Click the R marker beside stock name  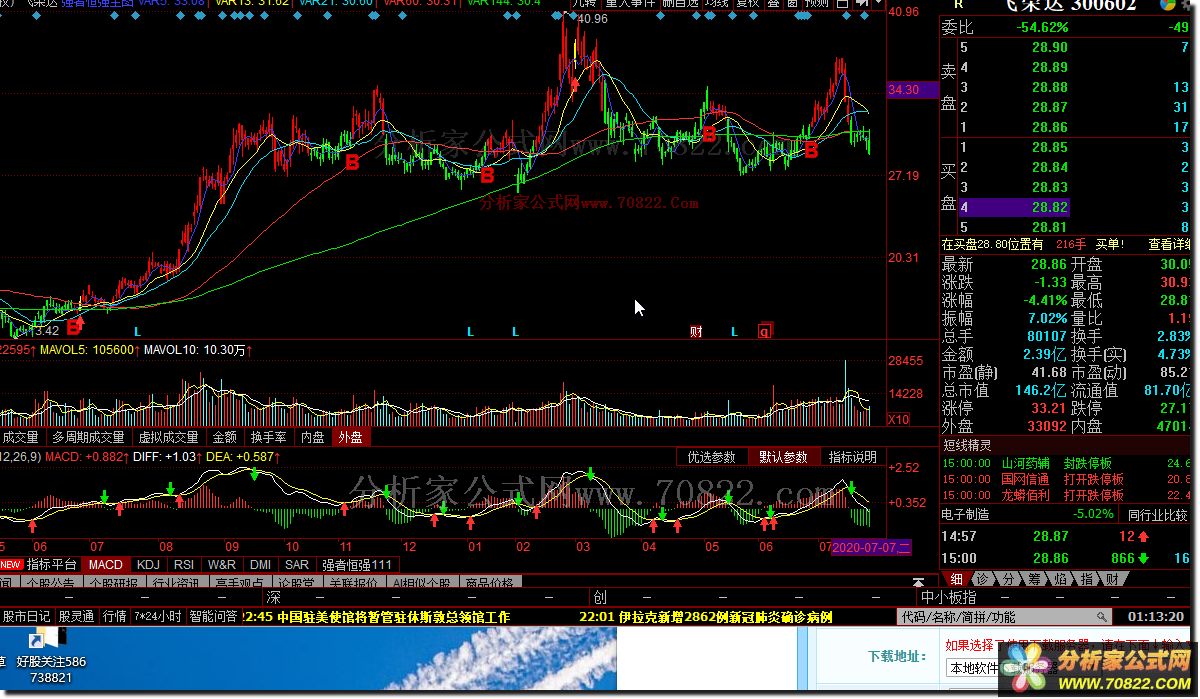pyautogui.click(x=959, y=5)
